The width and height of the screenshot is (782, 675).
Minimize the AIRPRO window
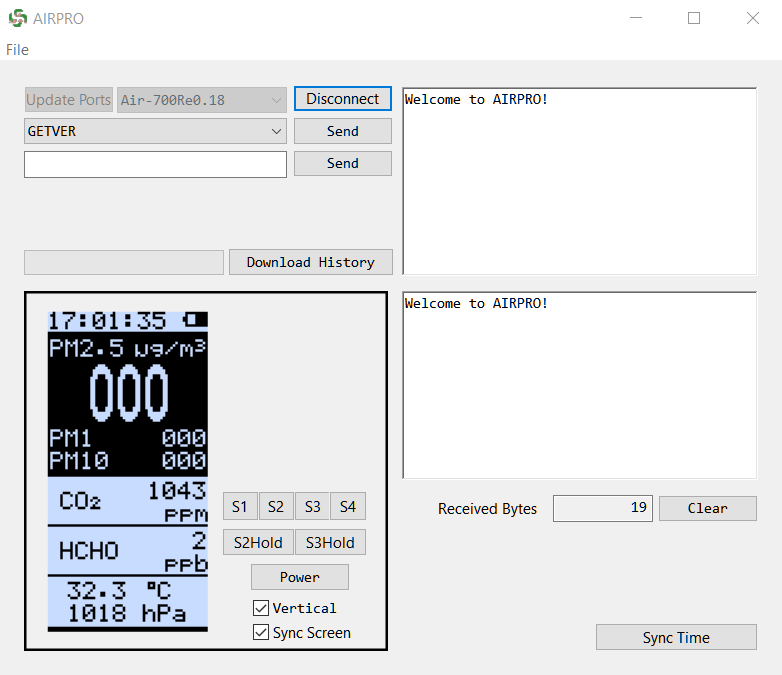pos(636,18)
